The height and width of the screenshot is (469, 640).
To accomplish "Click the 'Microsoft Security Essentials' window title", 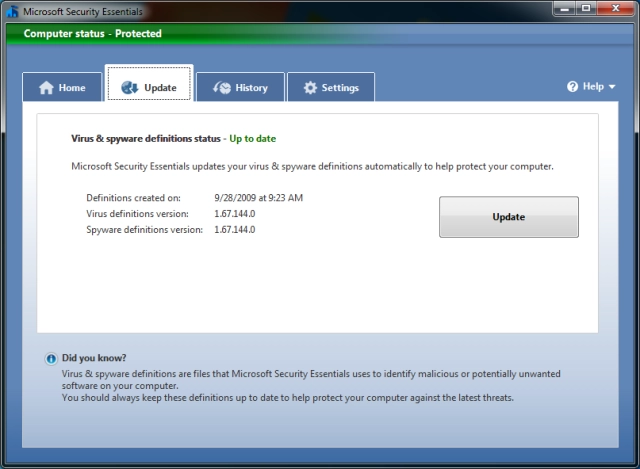I will (83, 11).
